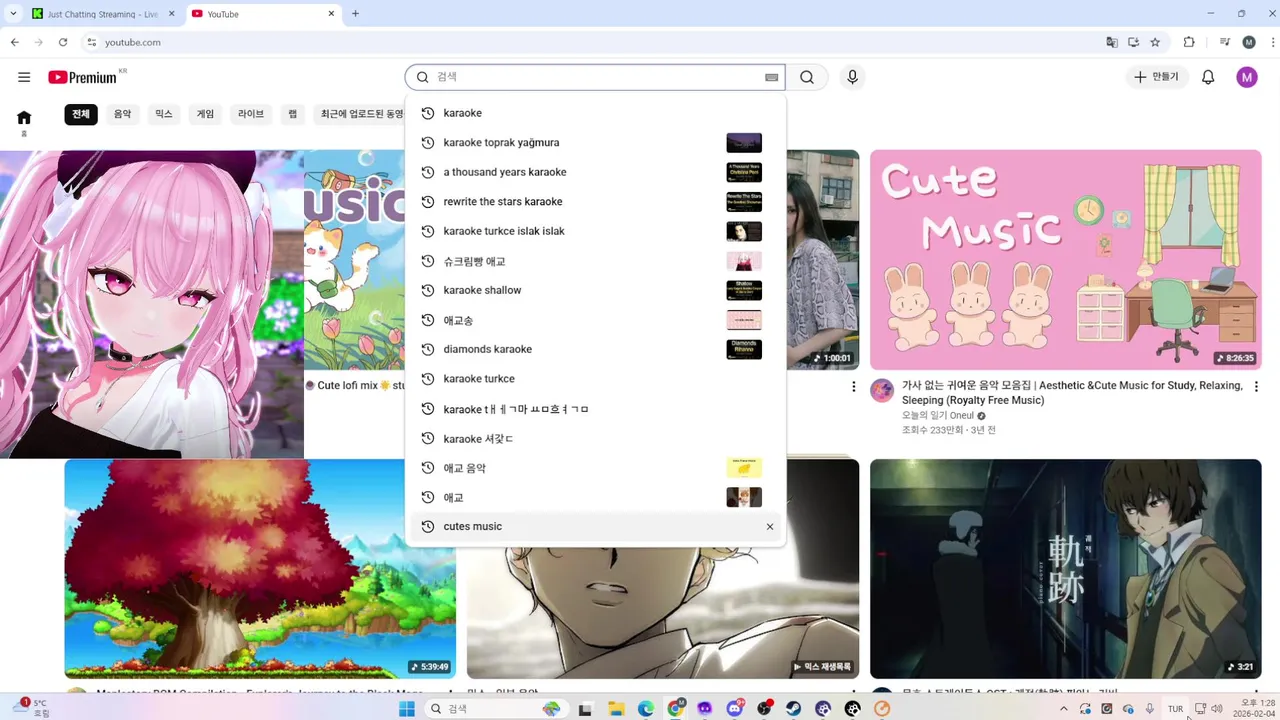The height and width of the screenshot is (720, 1280).
Task: Show hidden tray icons chevron
Action: [1063, 709]
